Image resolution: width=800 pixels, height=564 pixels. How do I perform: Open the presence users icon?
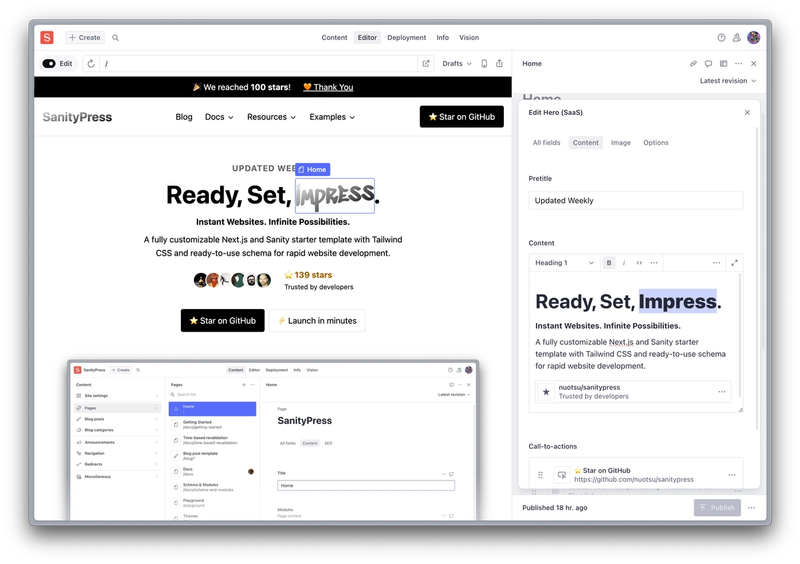pyautogui.click(x=737, y=37)
